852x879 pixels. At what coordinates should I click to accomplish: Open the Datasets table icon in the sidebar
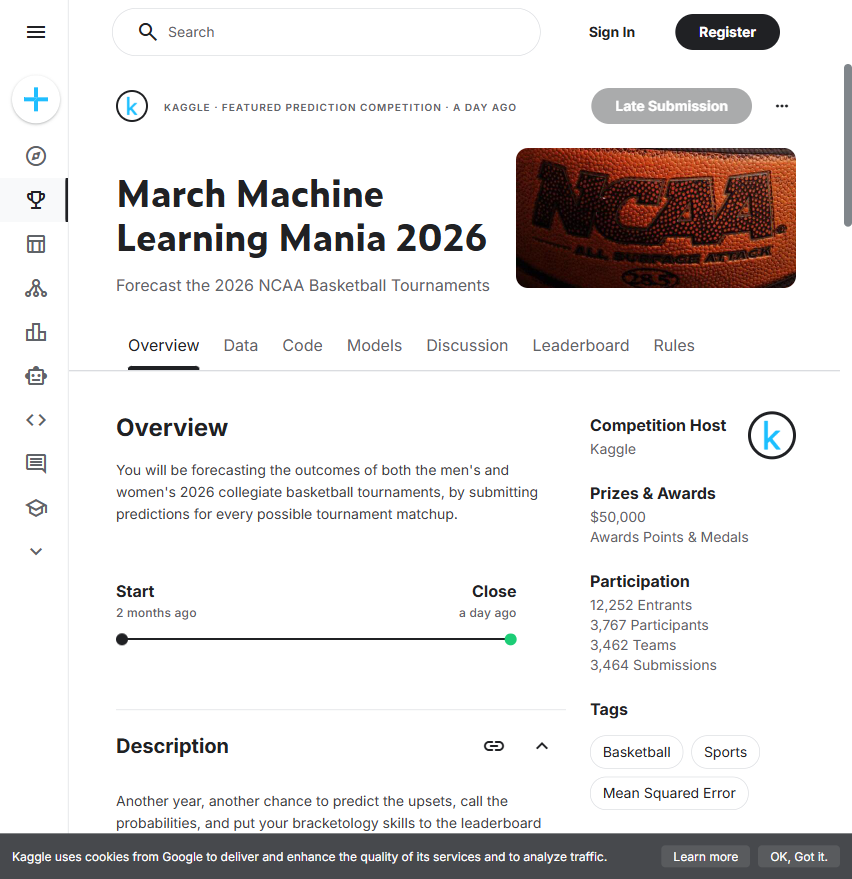(x=36, y=244)
